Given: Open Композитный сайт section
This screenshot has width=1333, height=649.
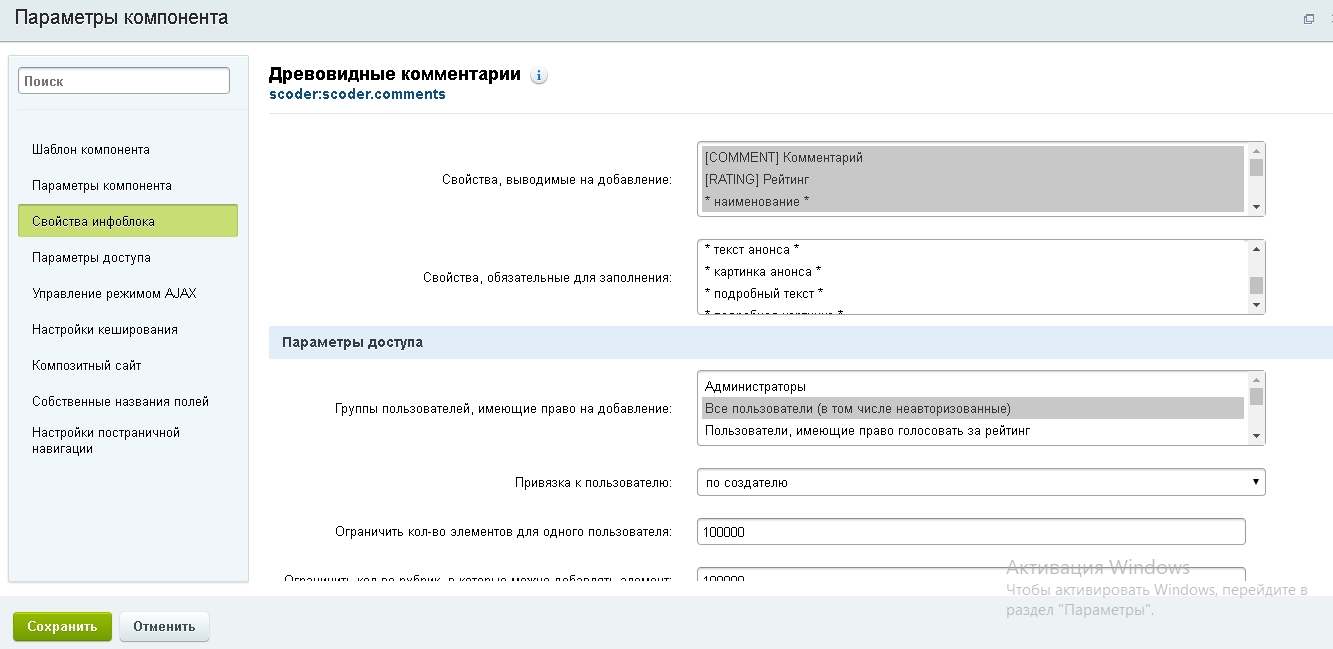Looking at the screenshot, I should pos(87,366).
